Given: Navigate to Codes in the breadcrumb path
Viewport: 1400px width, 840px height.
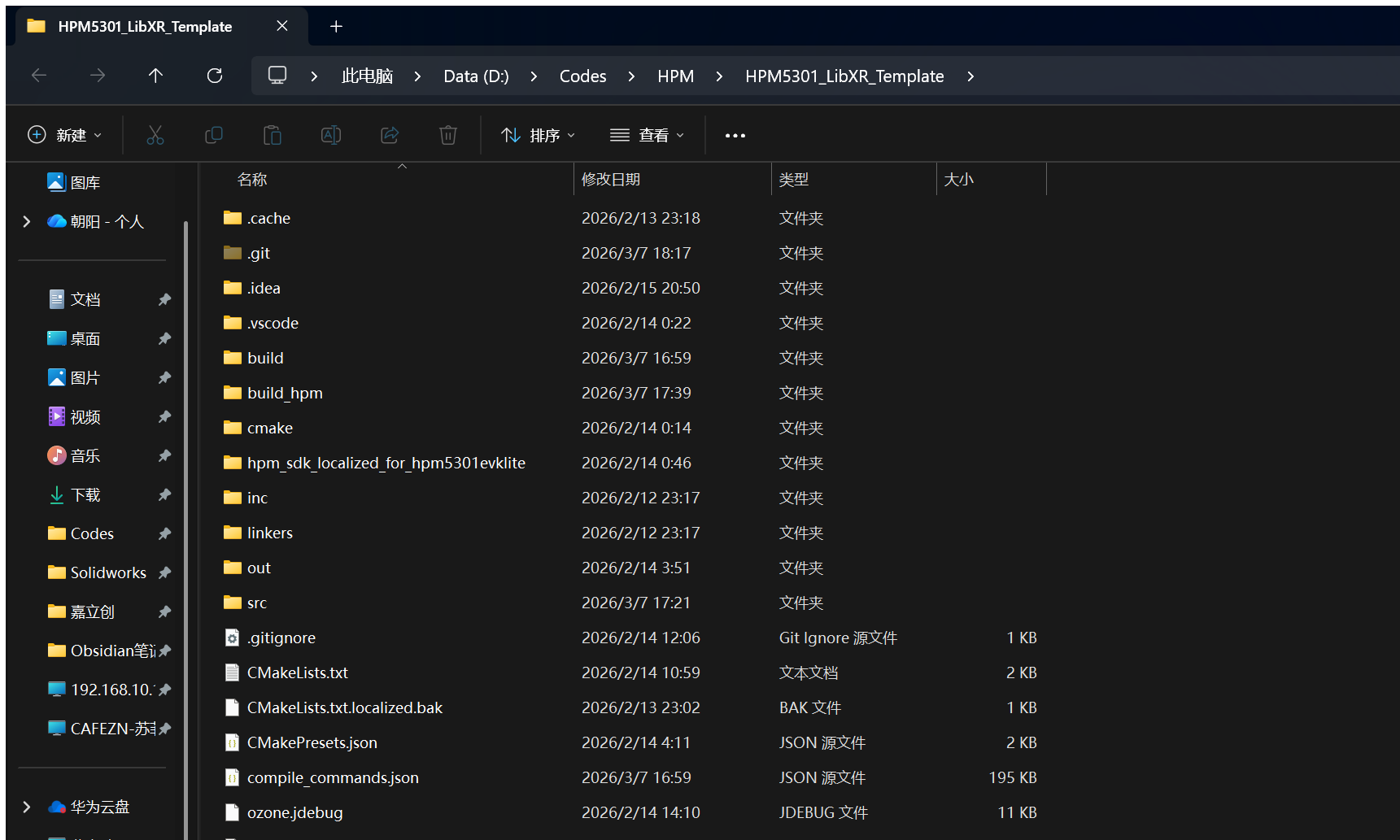Looking at the screenshot, I should click(x=582, y=76).
